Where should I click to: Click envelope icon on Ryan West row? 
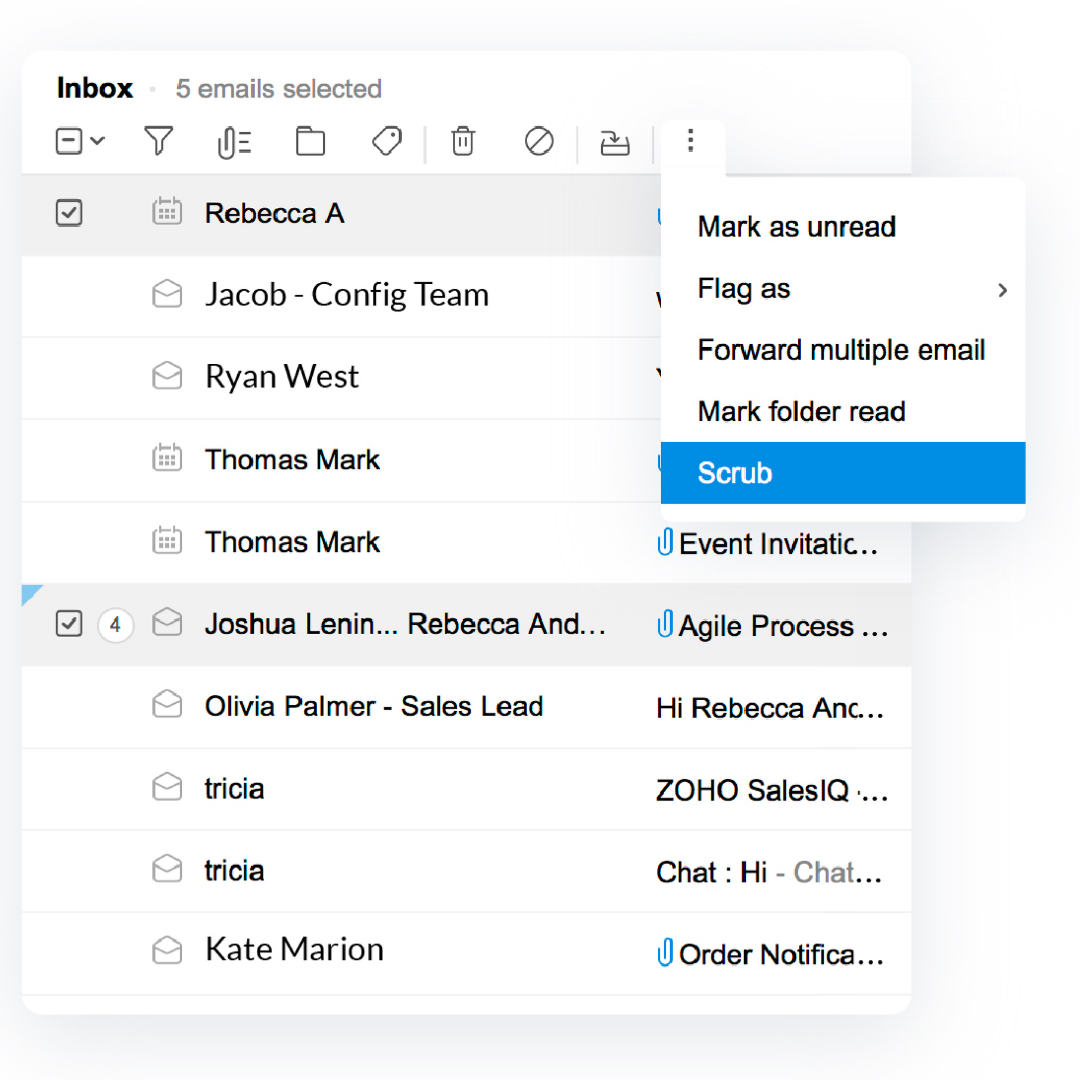(x=167, y=376)
